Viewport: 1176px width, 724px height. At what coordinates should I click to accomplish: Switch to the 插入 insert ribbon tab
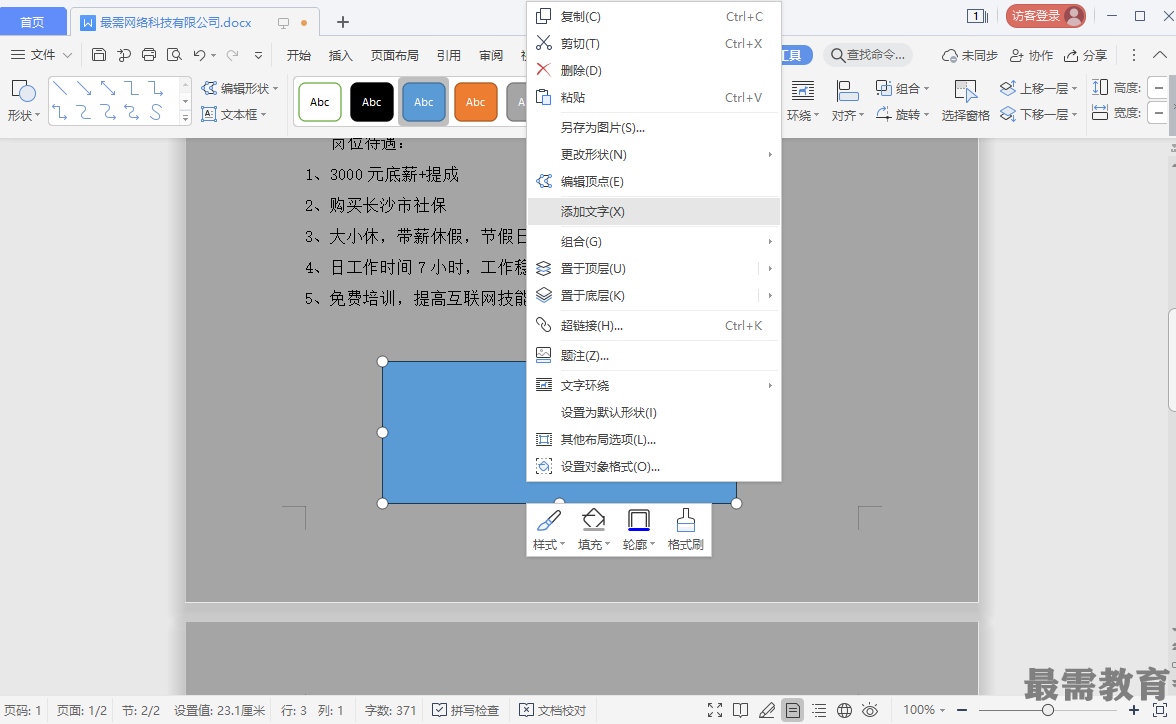[340, 55]
